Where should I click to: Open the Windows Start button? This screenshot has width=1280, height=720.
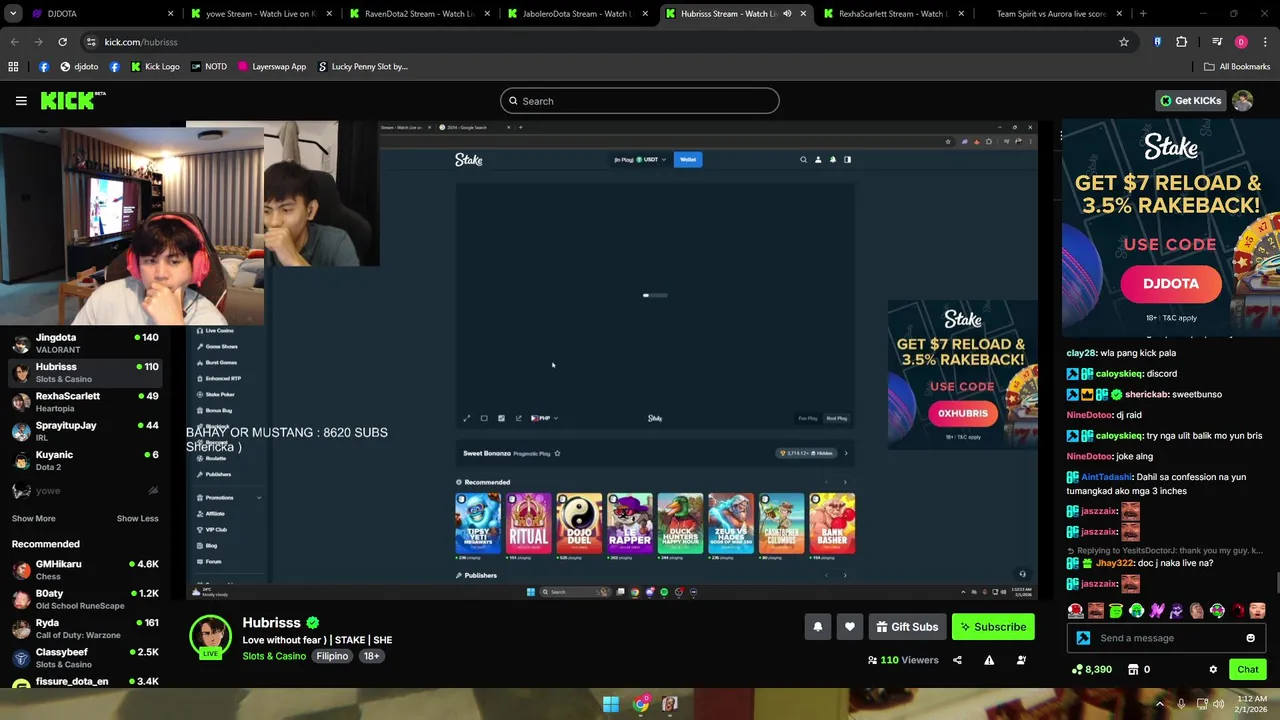pos(610,704)
